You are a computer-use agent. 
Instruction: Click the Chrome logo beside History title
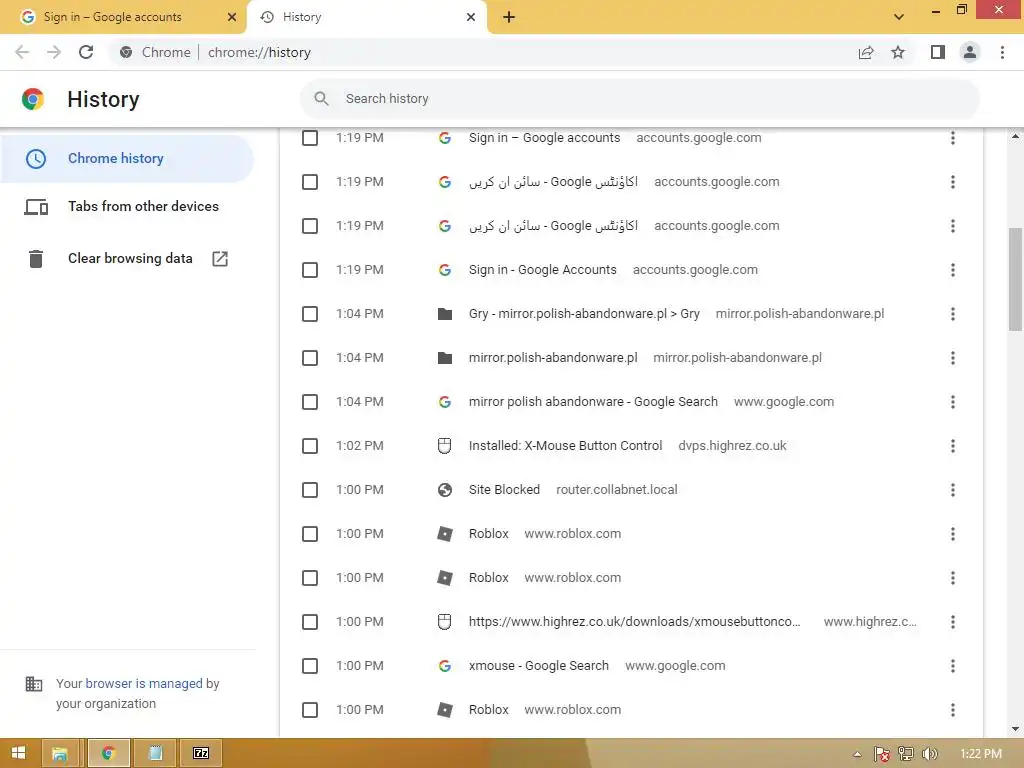[x=33, y=99]
